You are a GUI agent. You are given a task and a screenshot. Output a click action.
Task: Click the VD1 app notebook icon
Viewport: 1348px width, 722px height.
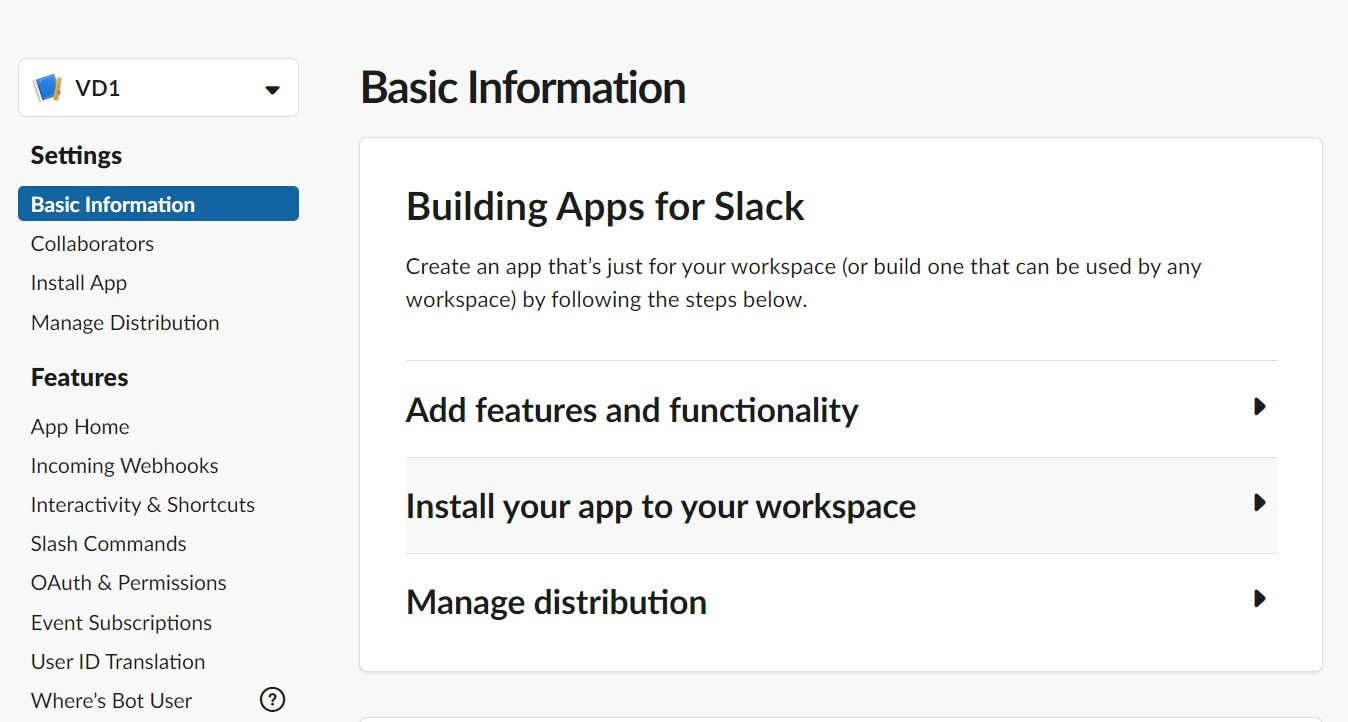click(x=48, y=88)
